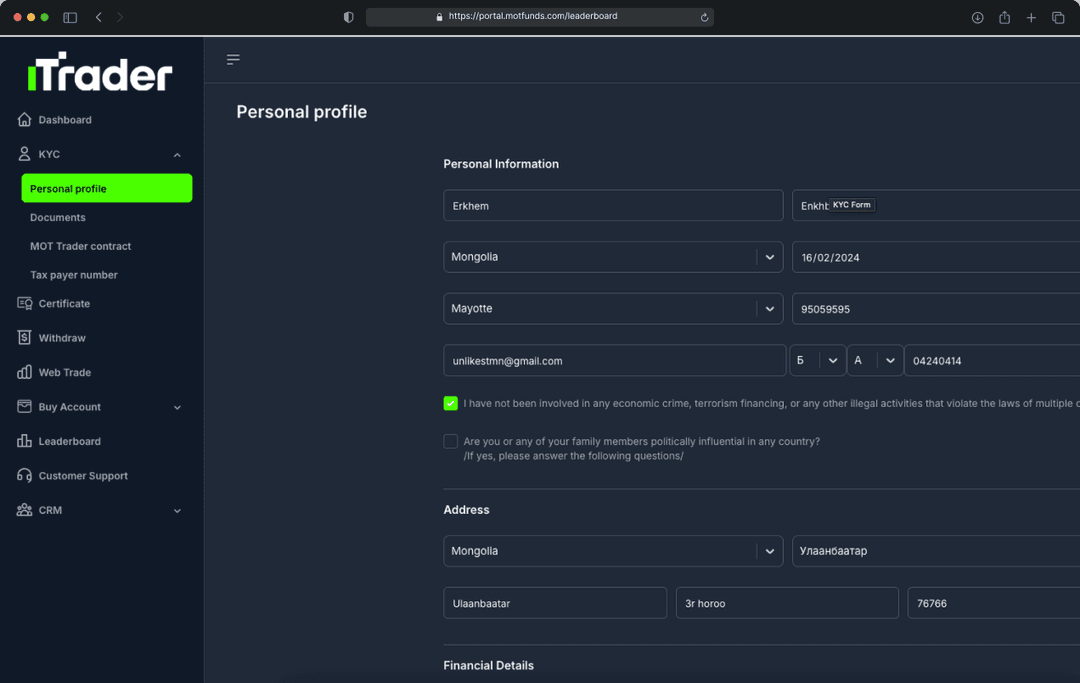Go to Tax payer number page

[74, 275]
